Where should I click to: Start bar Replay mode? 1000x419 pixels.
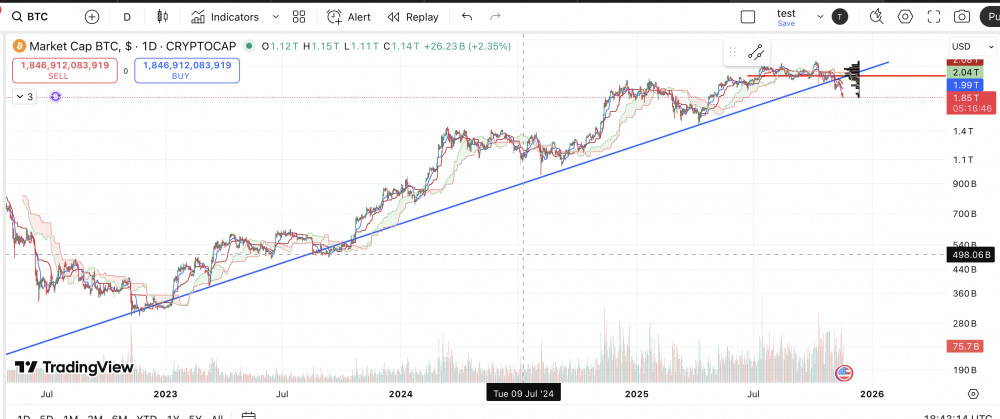tap(413, 17)
